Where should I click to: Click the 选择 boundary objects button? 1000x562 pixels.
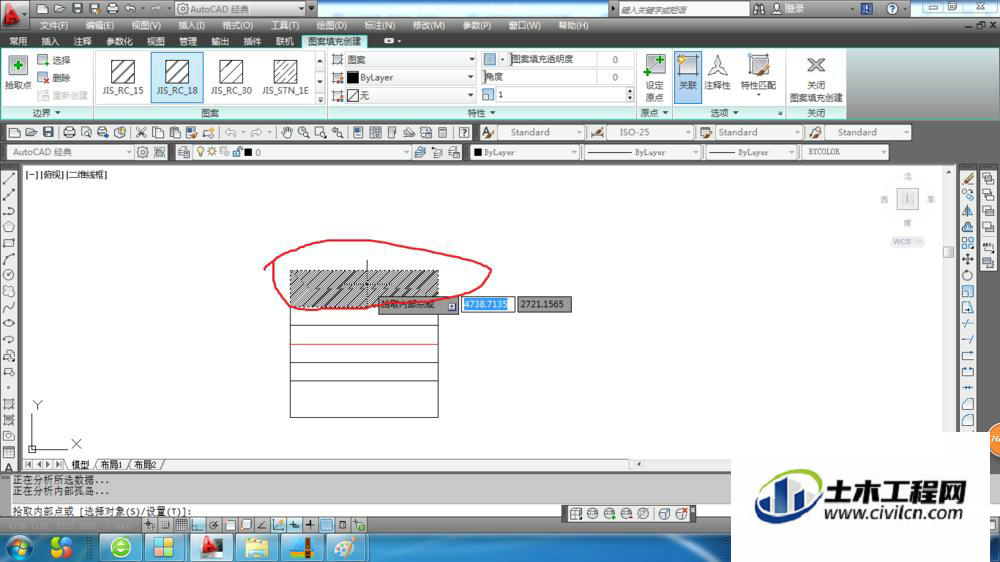click(x=54, y=60)
